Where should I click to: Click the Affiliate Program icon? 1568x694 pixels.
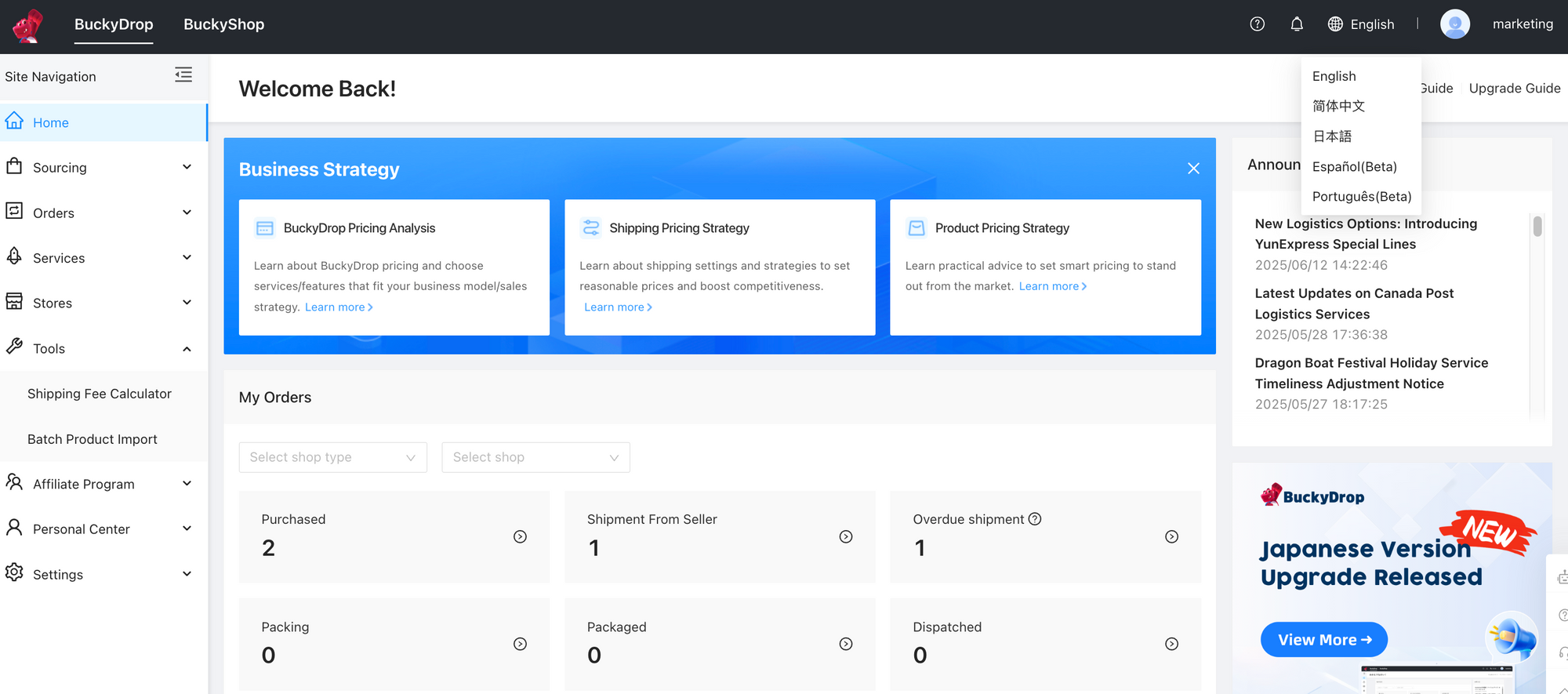tap(14, 482)
